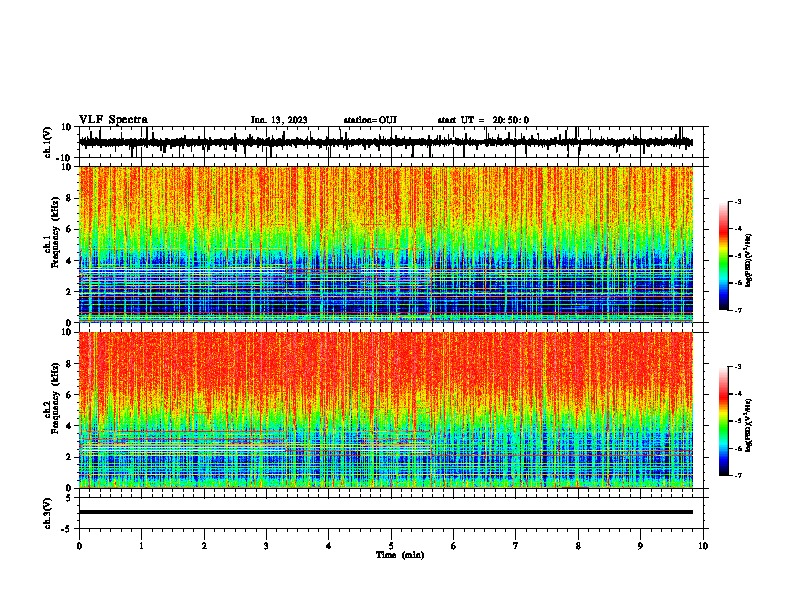Click the ch.1 spectrogram "6" kHz tick label
This screenshot has height=612, width=792.
pos(70,229)
